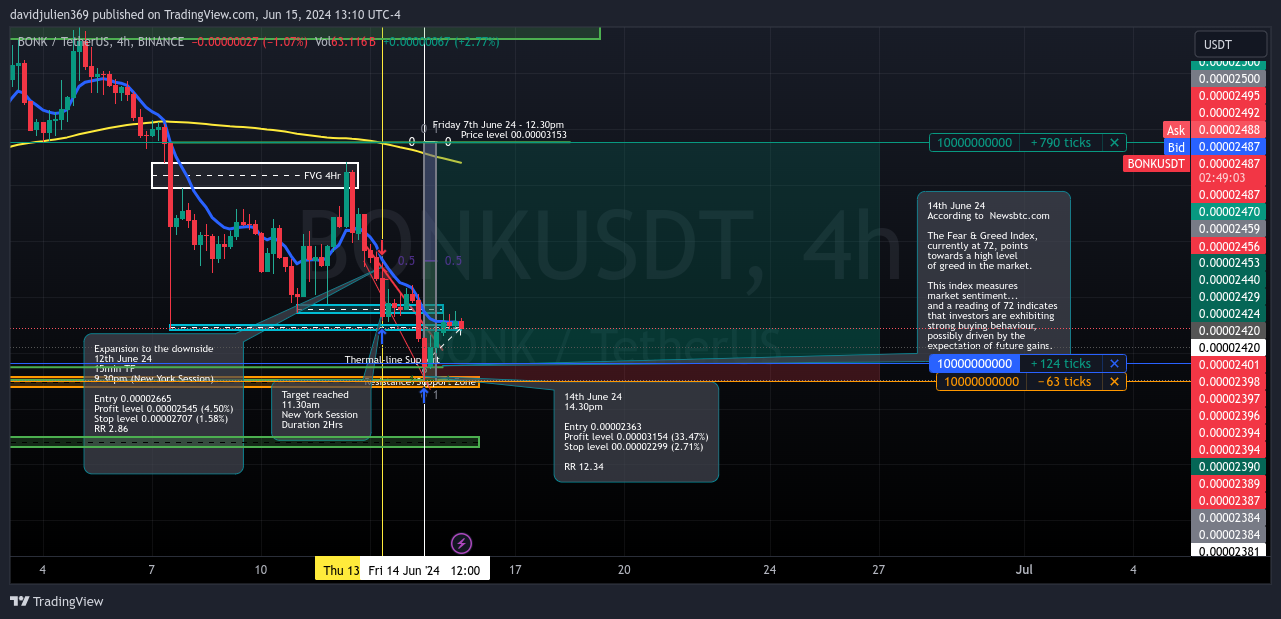
Task: Select the +124 ticks label
Action: point(1060,364)
